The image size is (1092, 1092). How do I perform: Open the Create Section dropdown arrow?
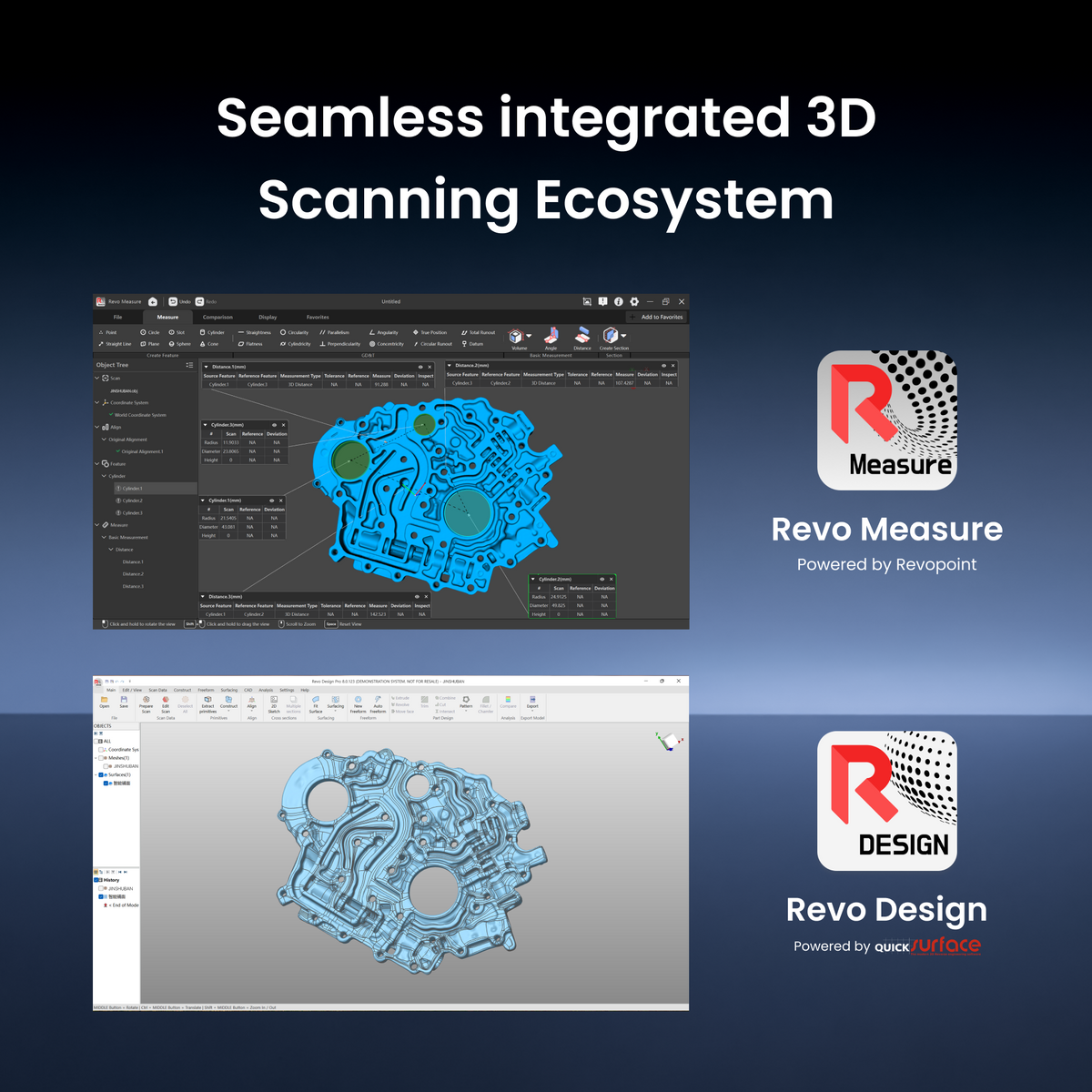point(623,336)
